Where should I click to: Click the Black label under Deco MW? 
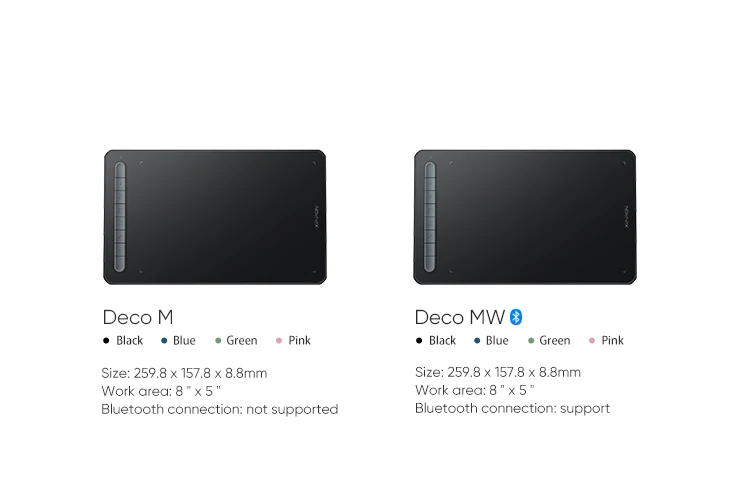point(442,341)
